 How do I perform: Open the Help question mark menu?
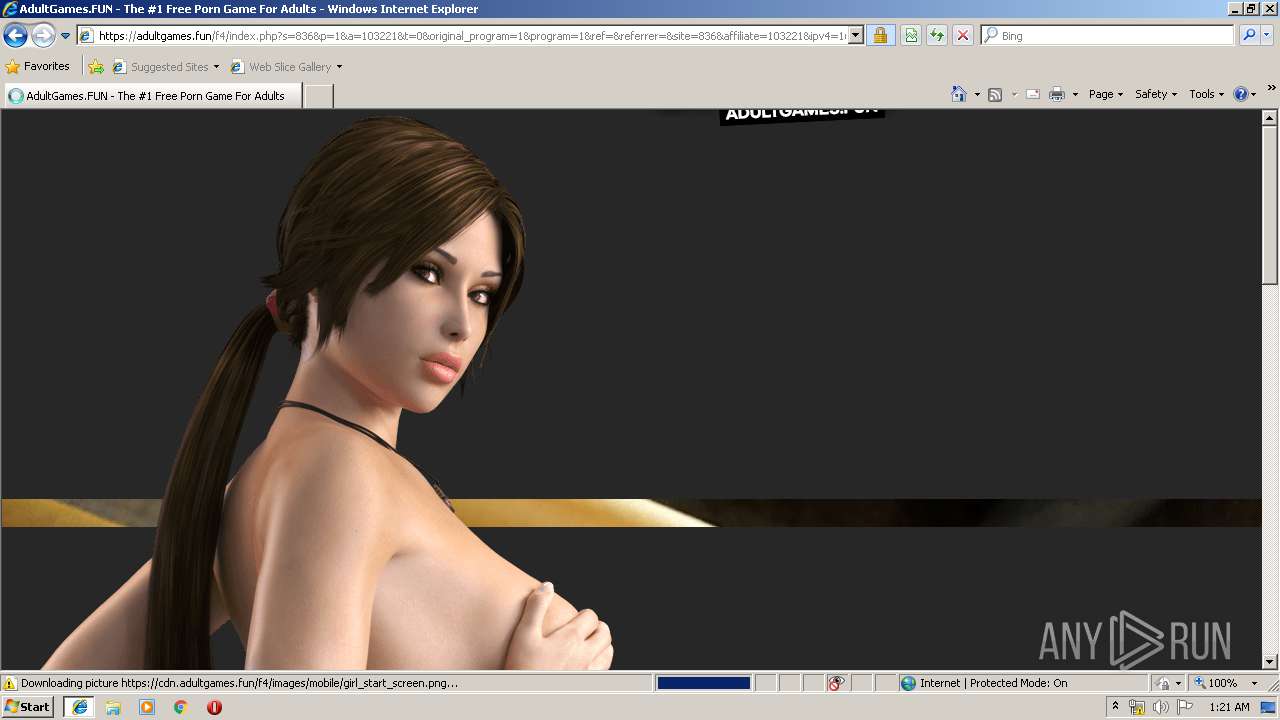coord(1245,94)
